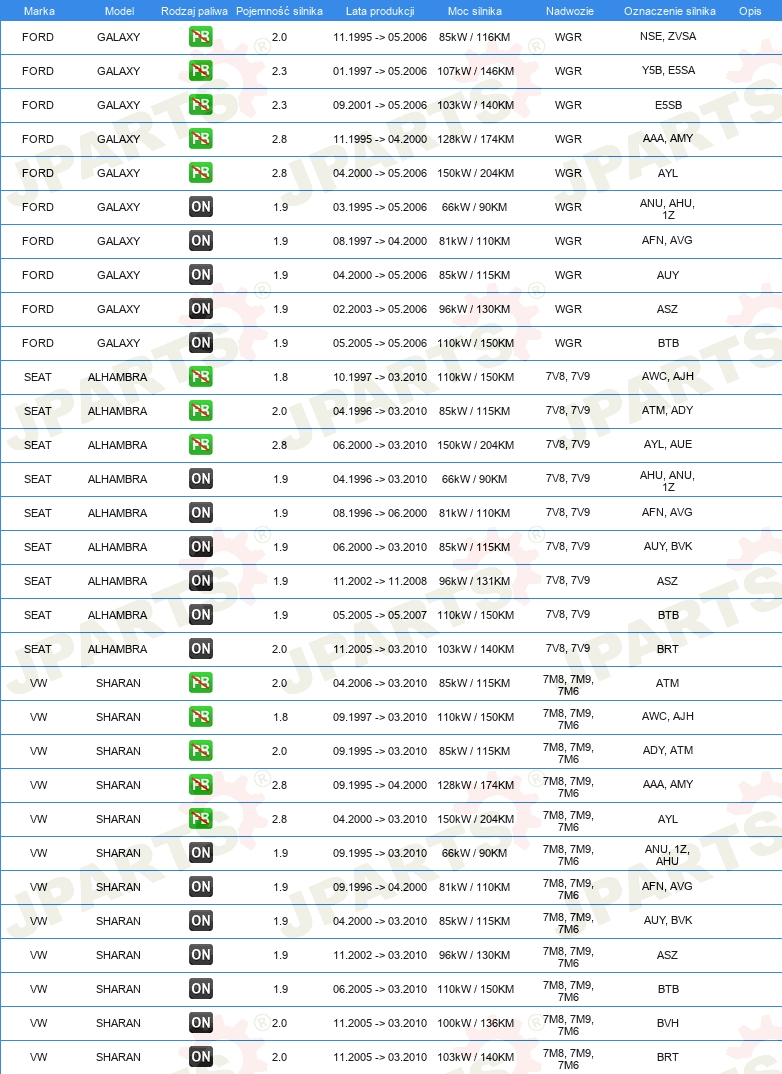The image size is (782, 1074).
Task: Click the date range '02.2003 -> 05.2006'
Action: (x=380, y=309)
